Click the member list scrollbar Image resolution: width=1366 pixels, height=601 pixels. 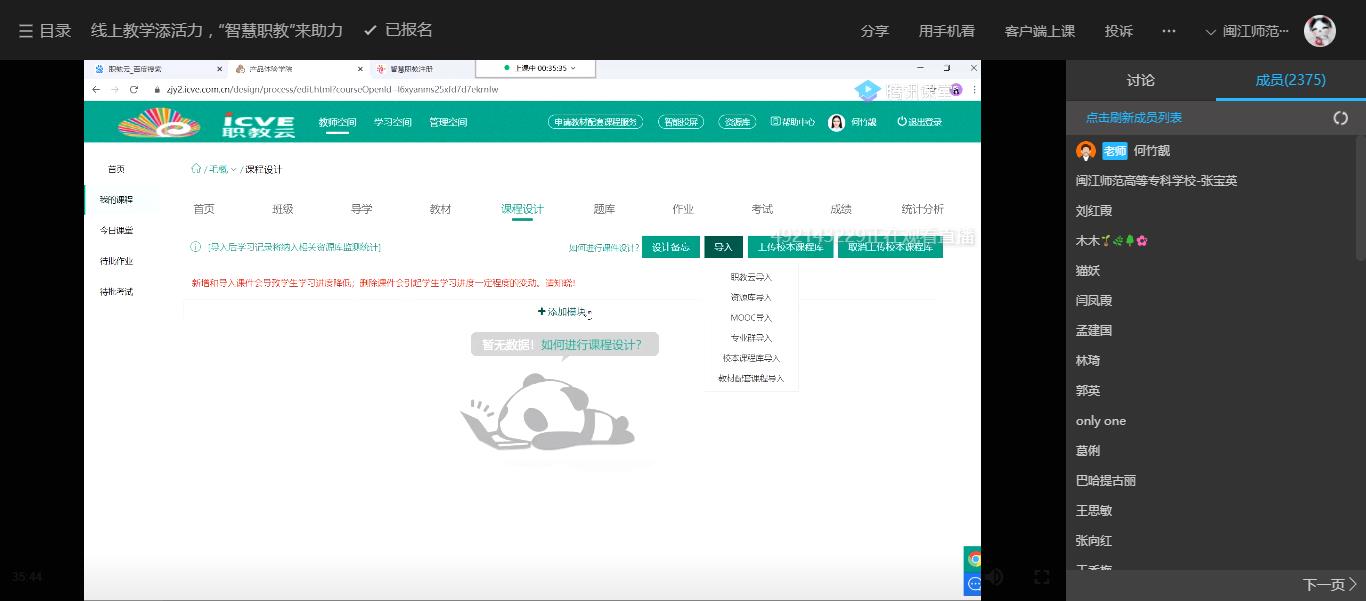pyautogui.click(x=1360, y=200)
